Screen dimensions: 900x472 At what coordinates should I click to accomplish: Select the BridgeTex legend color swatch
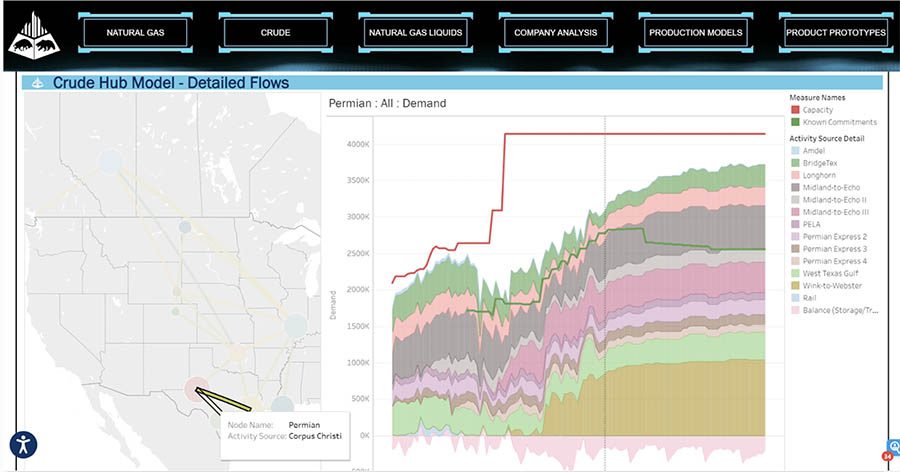coord(795,163)
